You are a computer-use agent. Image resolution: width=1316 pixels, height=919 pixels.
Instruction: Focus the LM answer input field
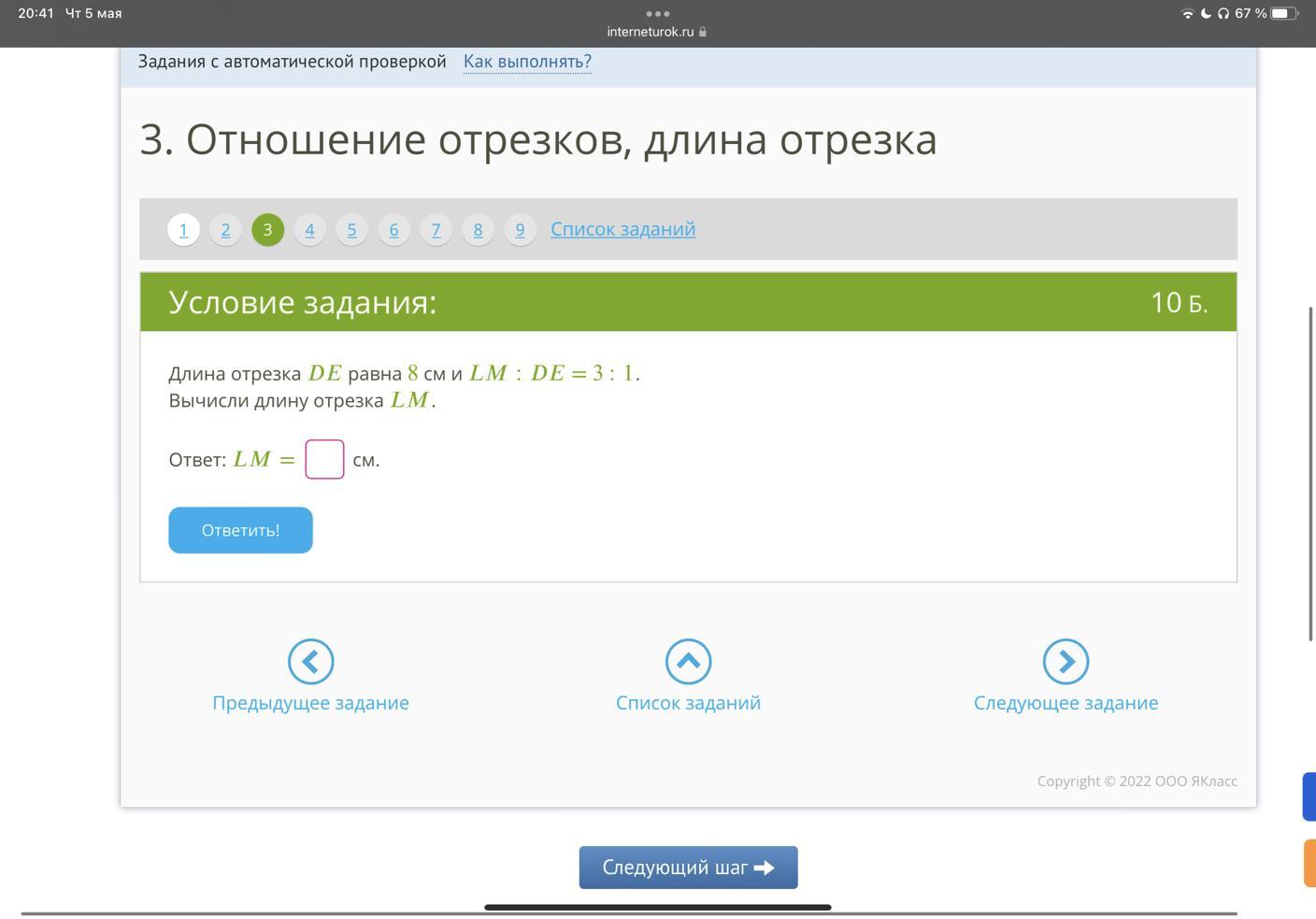pos(324,459)
